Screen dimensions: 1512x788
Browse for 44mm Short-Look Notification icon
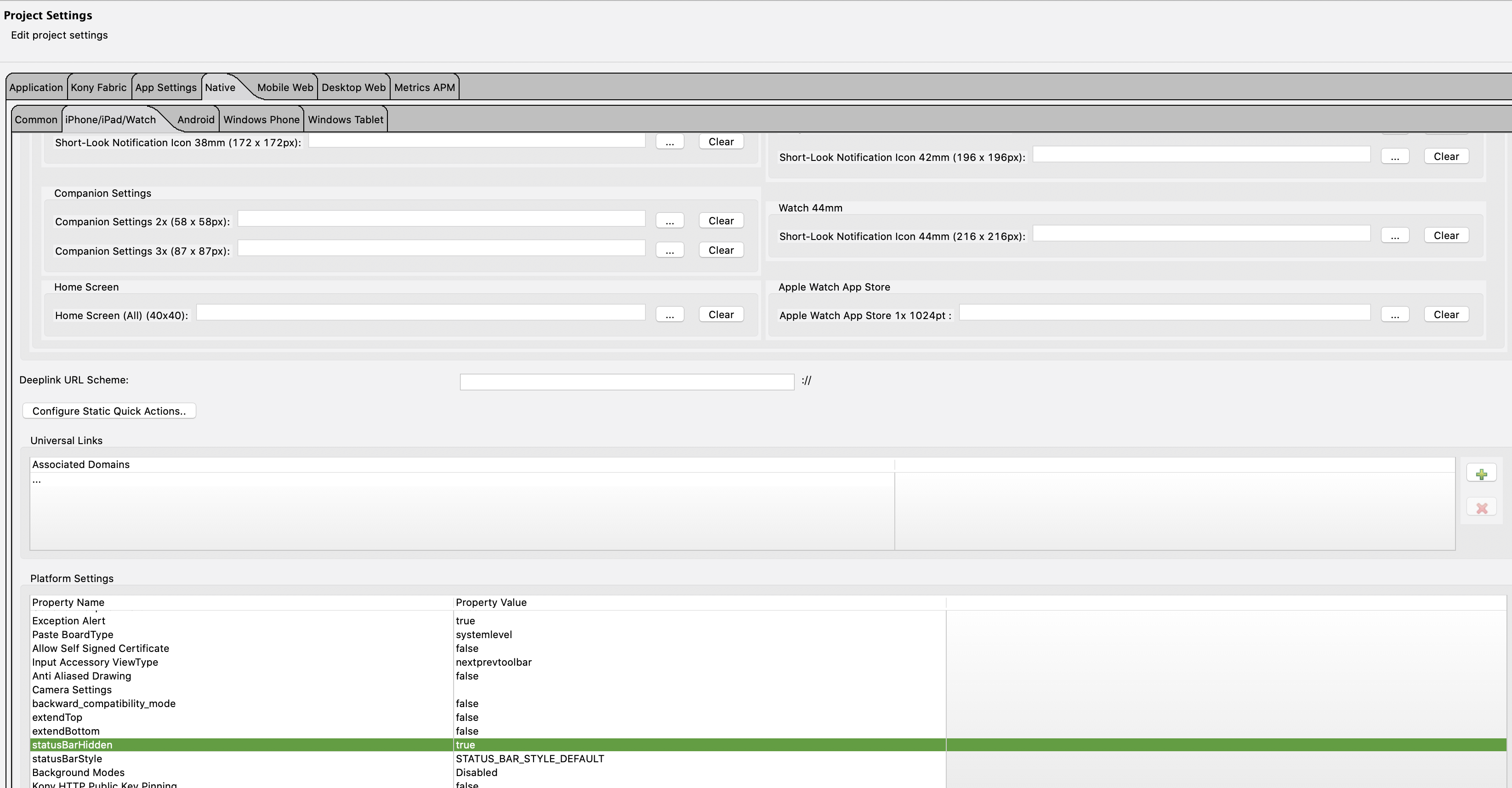[1395, 236]
